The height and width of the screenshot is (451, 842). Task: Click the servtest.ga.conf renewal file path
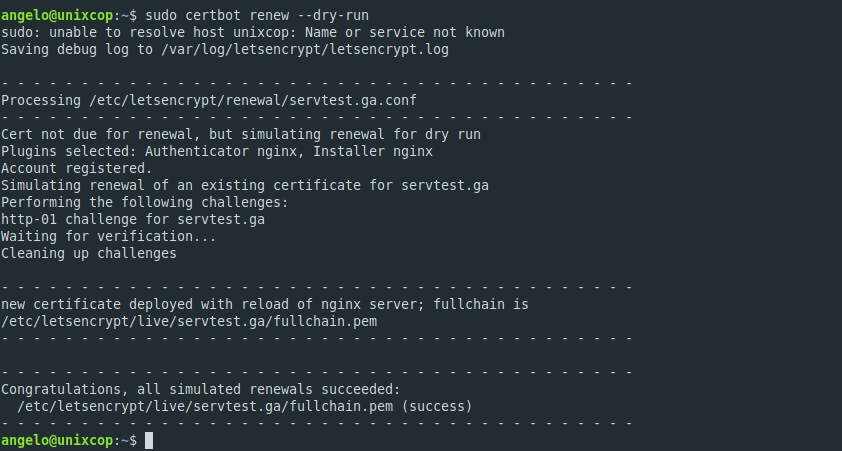click(253, 100)
